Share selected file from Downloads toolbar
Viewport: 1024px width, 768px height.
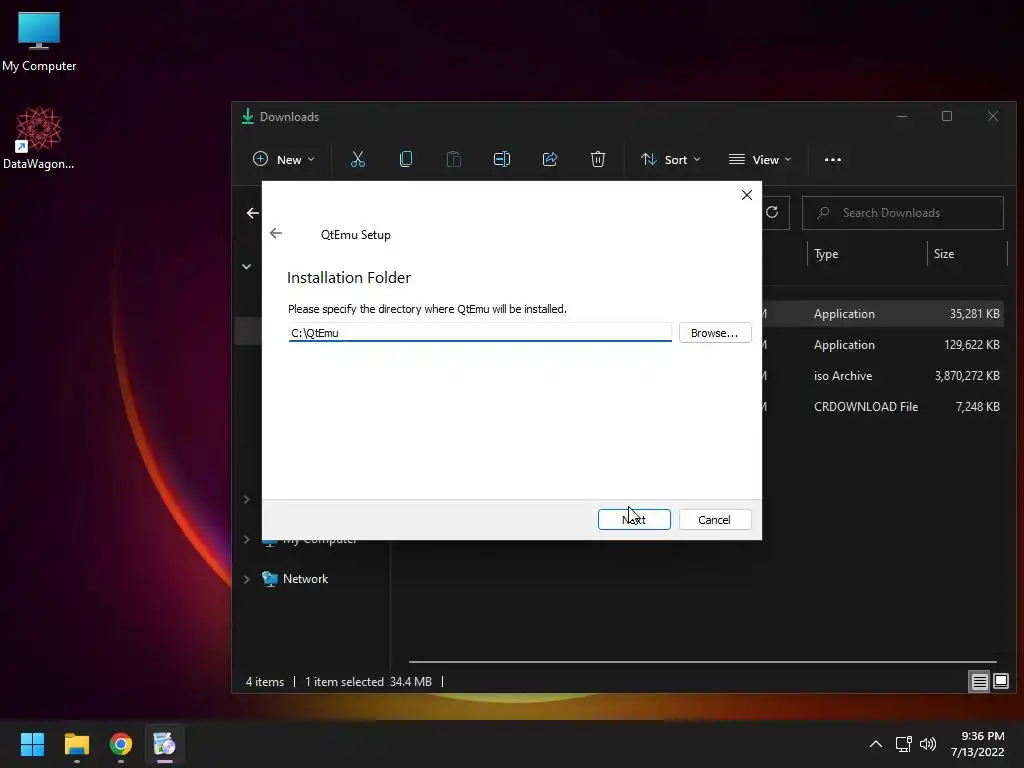(550, 159)
